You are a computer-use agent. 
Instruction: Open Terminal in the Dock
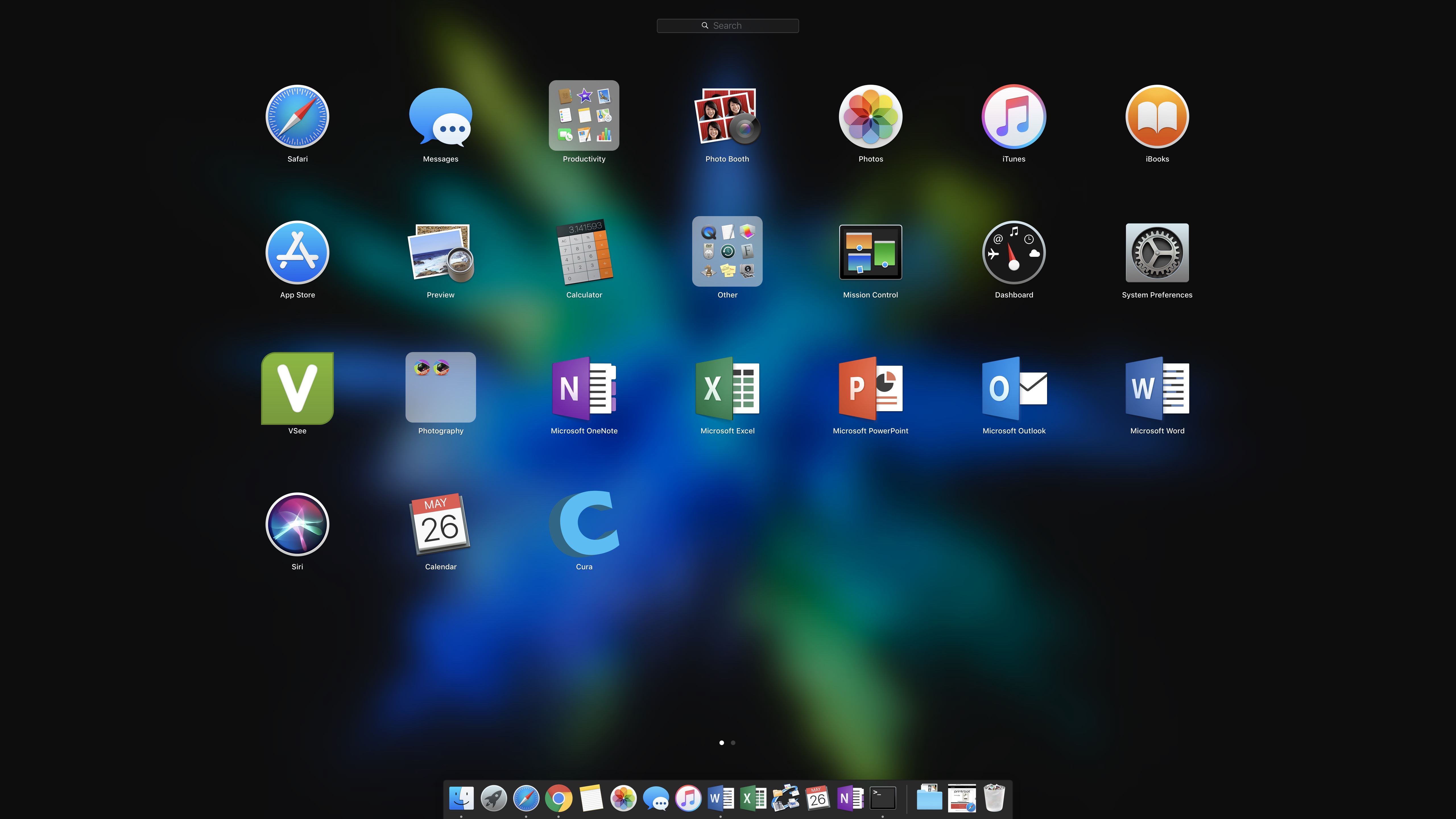882,799
